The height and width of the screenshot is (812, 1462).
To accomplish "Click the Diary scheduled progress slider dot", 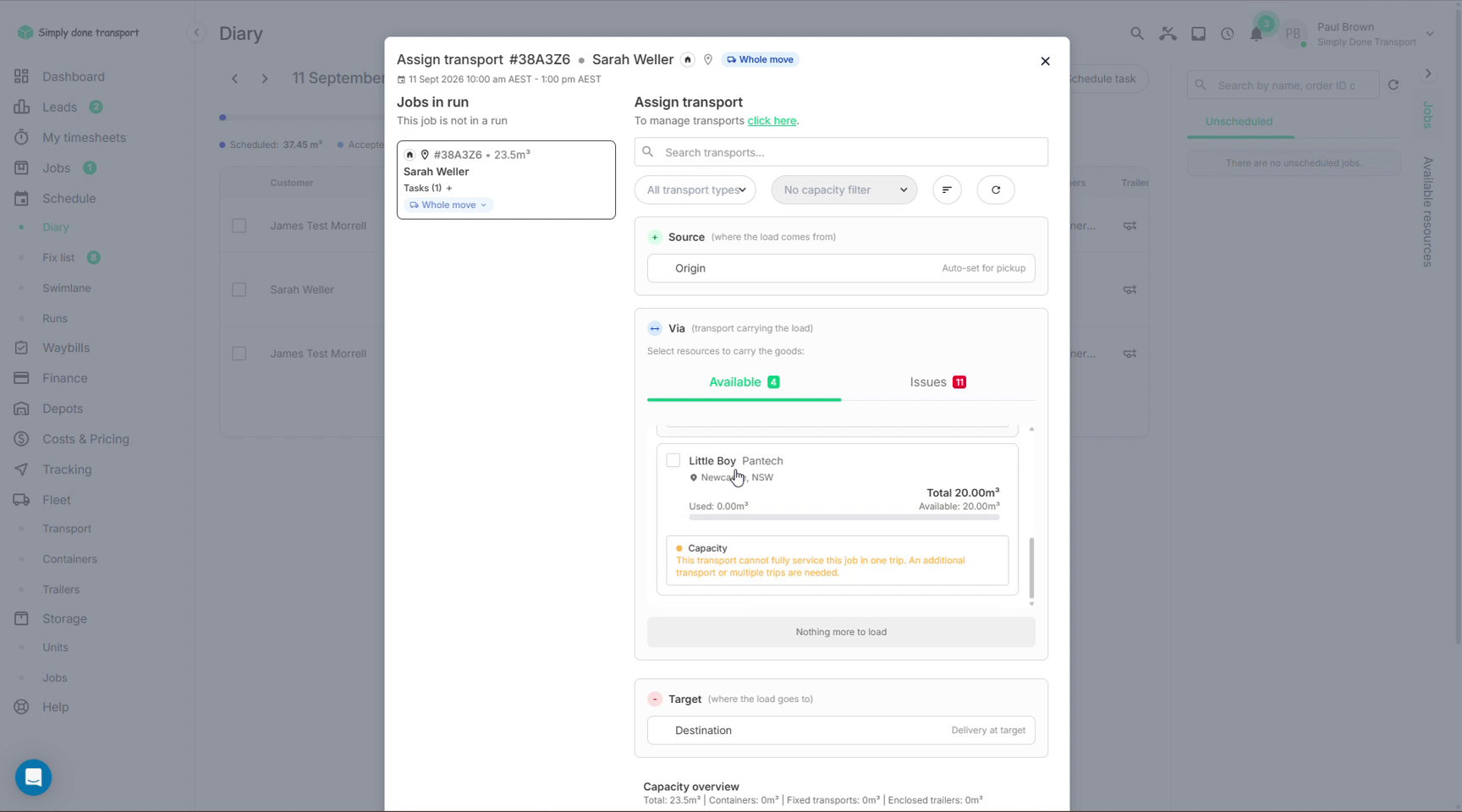I will pos(223,118).
